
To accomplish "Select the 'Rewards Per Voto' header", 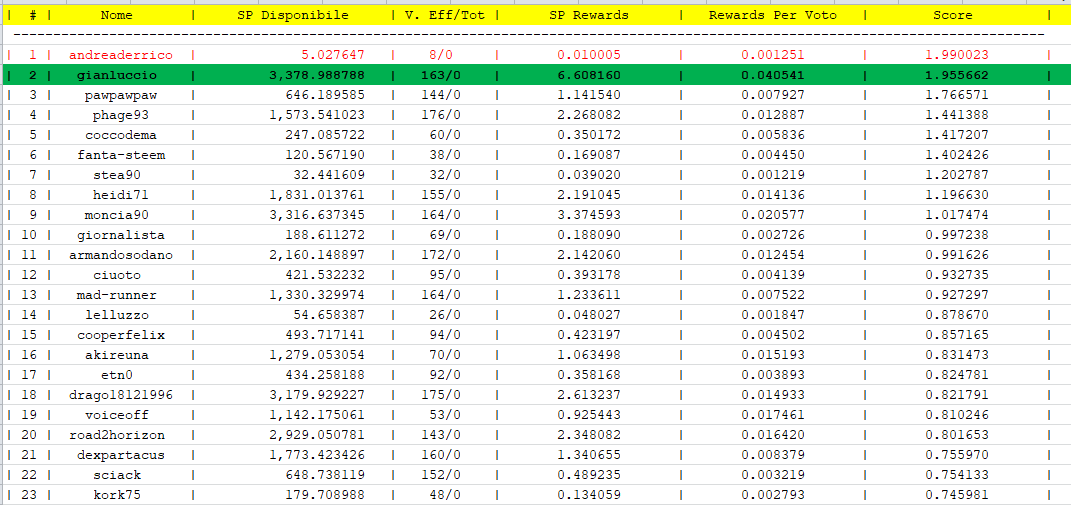I will [x=773, y=14].
